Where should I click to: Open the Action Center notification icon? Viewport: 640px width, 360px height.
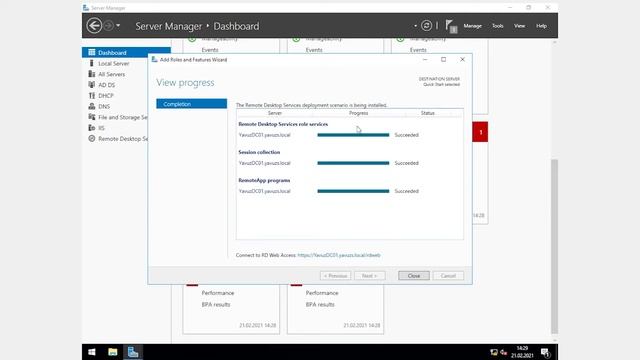click(x=546, y=352)
